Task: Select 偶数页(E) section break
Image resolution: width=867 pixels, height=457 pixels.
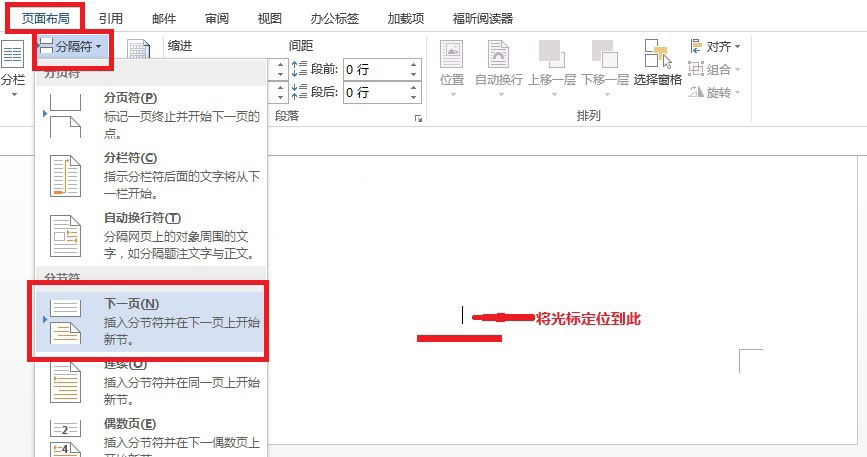Action: coord(150,437)
